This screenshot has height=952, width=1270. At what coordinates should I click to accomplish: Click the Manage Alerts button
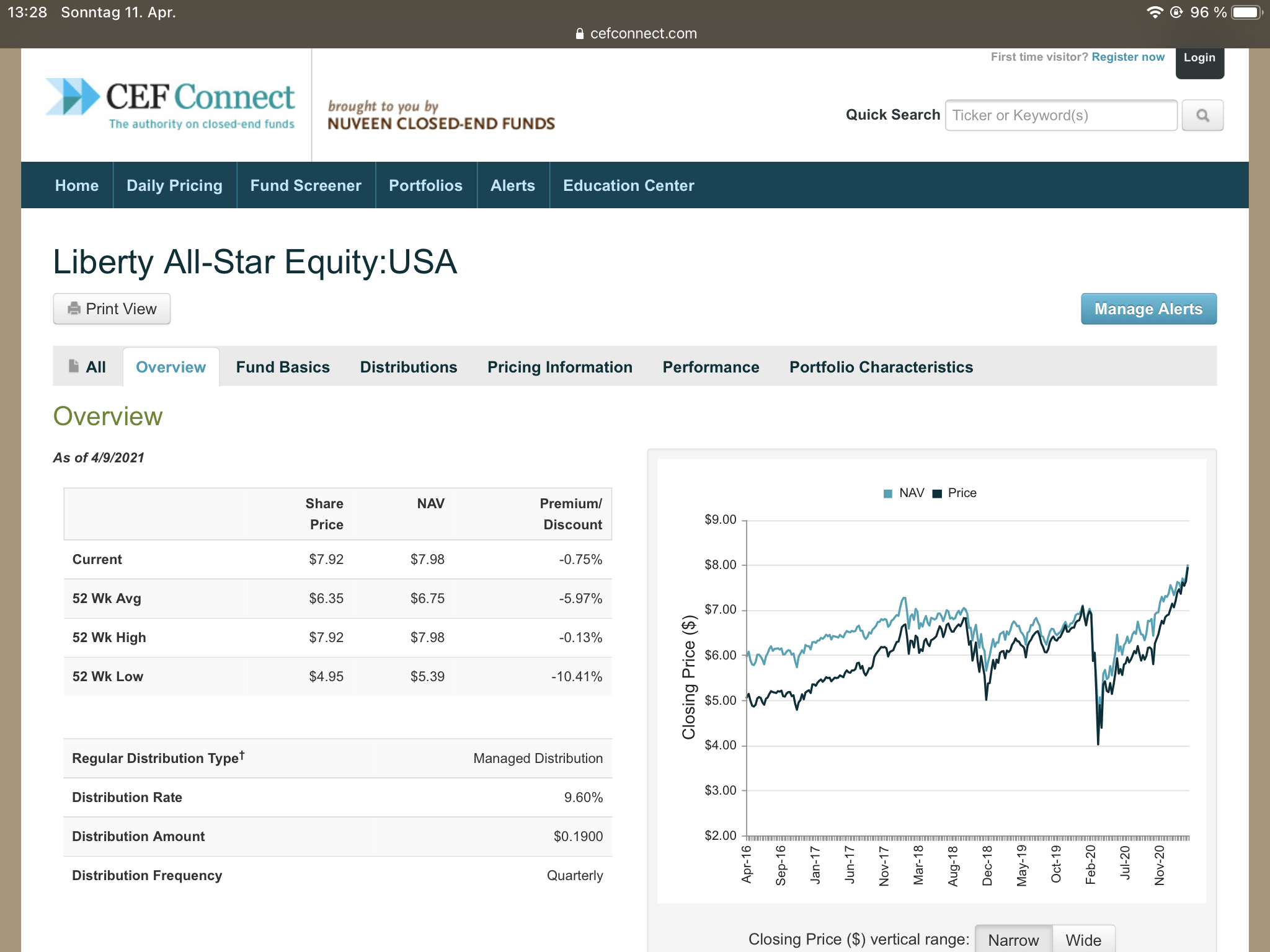tap(1148, 309)
